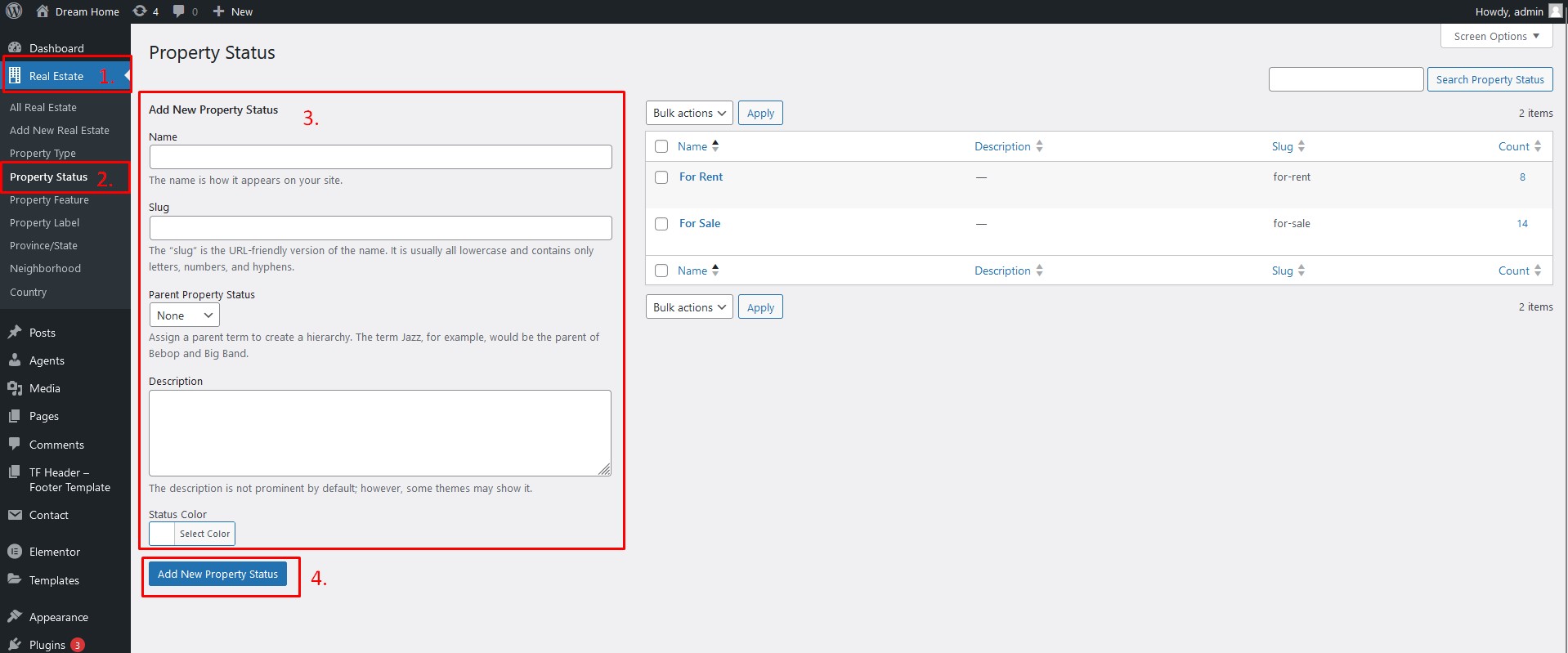Click the Status Color swatch box
The width and height of the screenshot is (1568, 653).
pyautogui.click(x=162, y=534)
